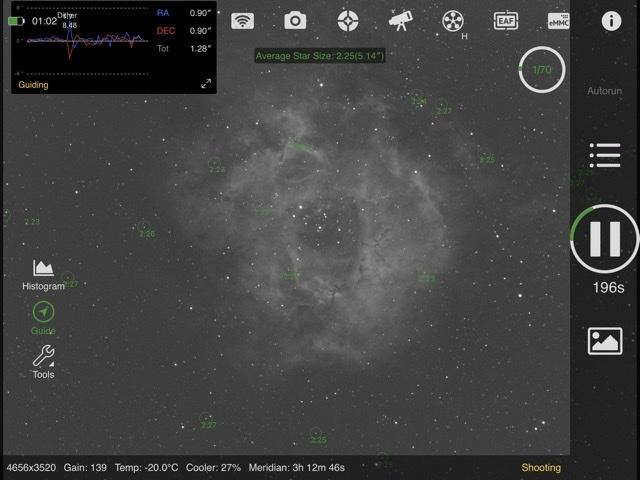Image resolution: width=640 pixels, height=480 pixels.
Task: Open the EAF focuser icon
Action: click(x=506, y=21)
